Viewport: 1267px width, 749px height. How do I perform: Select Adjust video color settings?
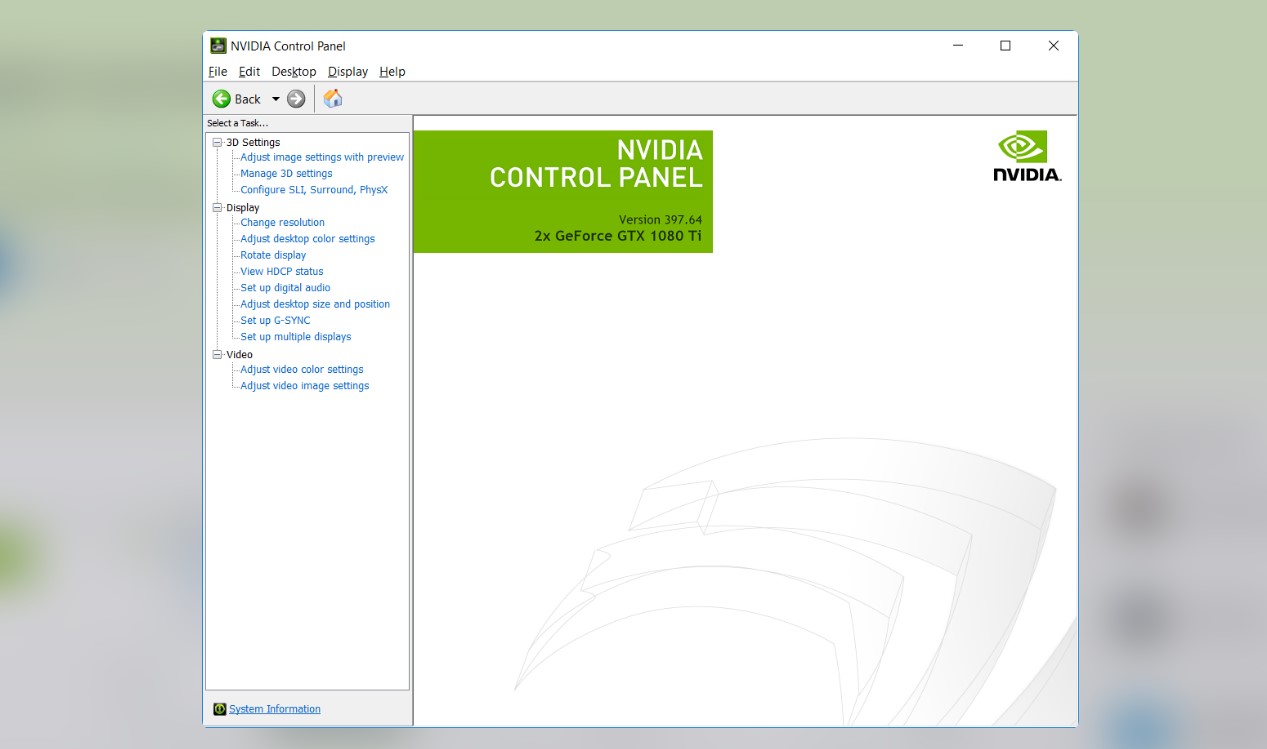[302, 370]
